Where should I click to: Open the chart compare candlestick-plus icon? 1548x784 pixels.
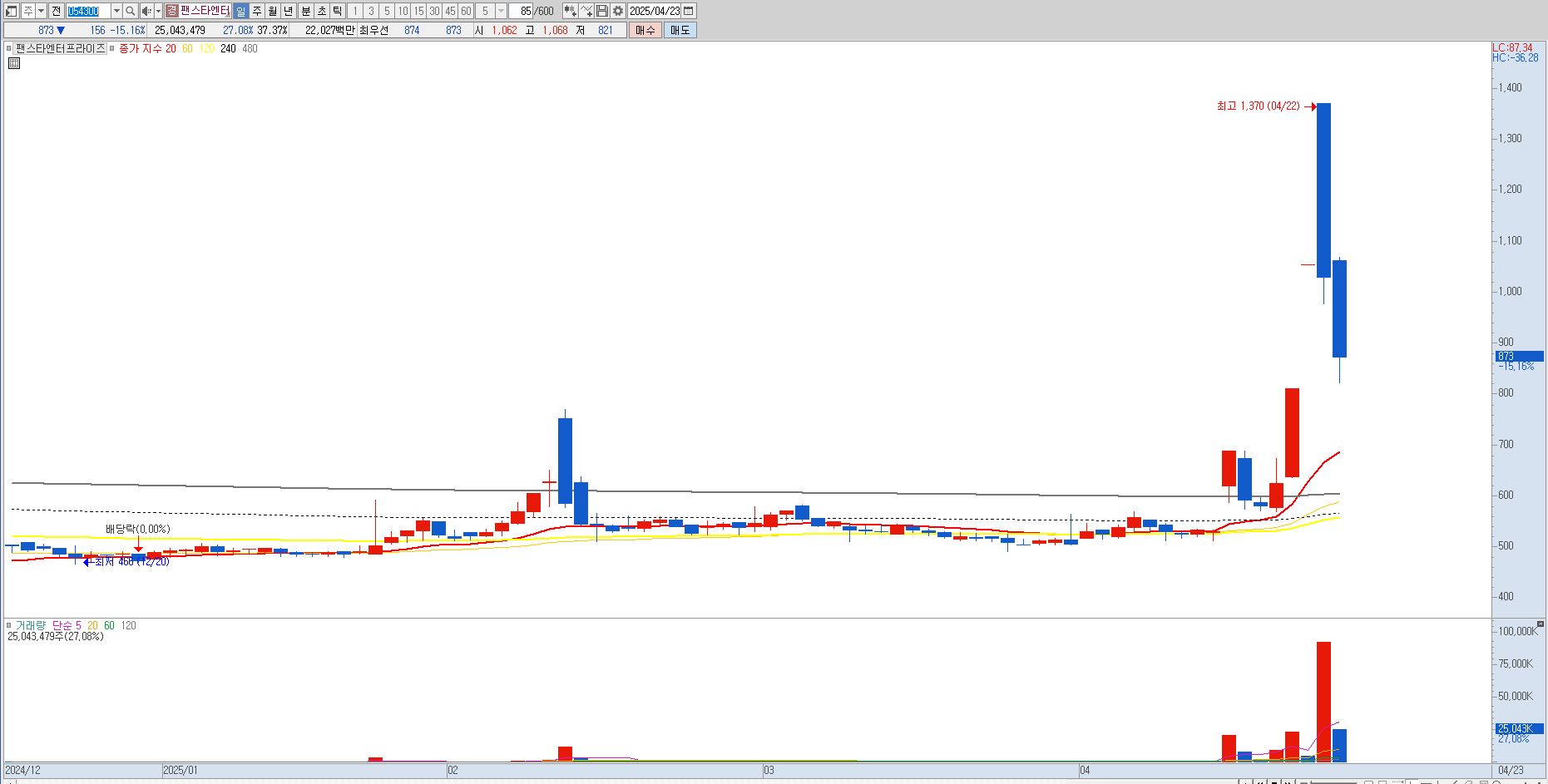tap(570, 11)
